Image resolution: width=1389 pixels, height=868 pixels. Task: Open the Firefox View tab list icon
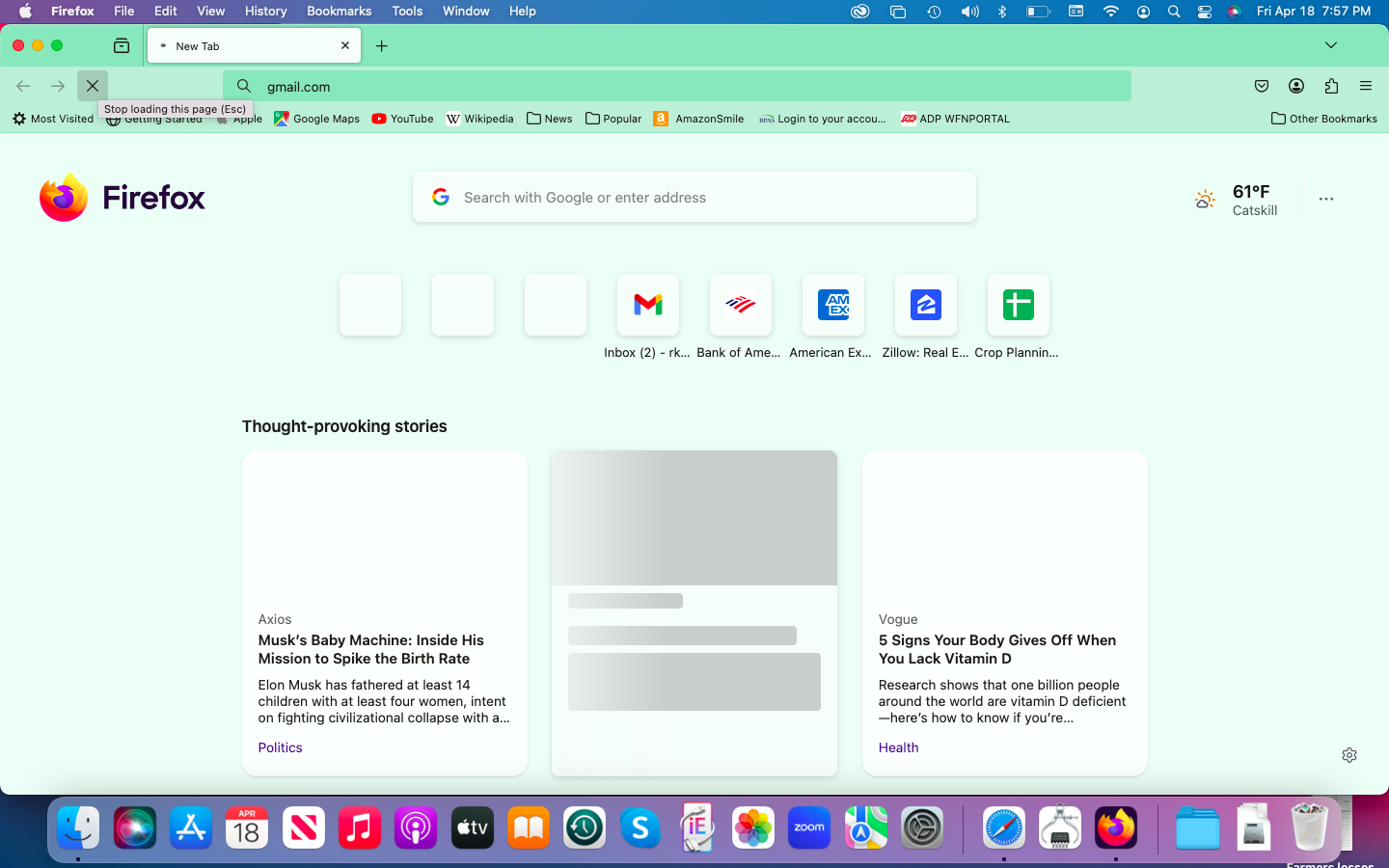point(122,45)
